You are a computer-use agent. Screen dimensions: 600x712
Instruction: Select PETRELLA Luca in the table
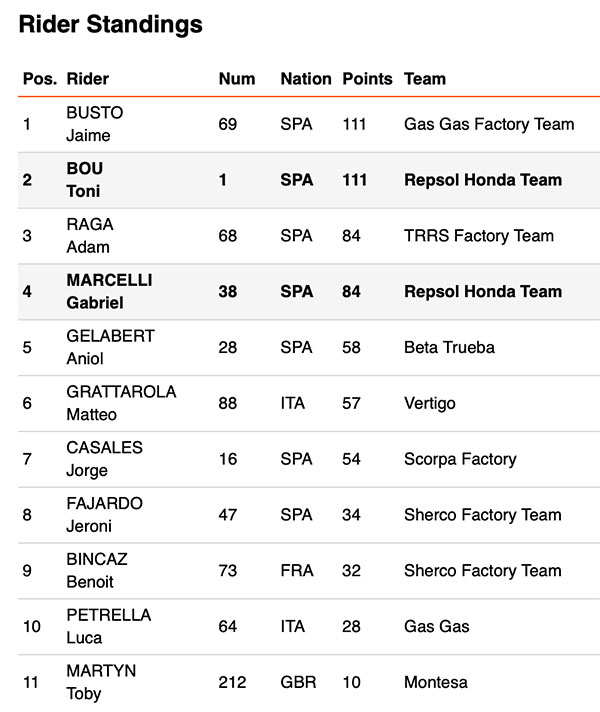point(109,627)
